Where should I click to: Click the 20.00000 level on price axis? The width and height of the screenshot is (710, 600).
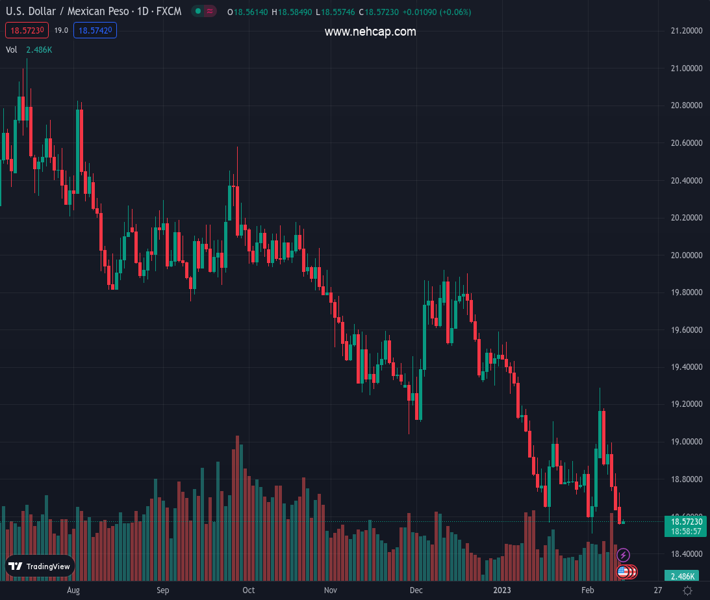pyautogui.click(x=685, y=255)
